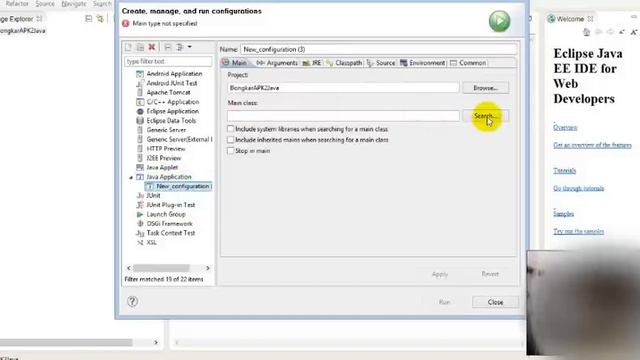
Task: Select Apache Tomcat configuration type
Action: tap(168, 93)
